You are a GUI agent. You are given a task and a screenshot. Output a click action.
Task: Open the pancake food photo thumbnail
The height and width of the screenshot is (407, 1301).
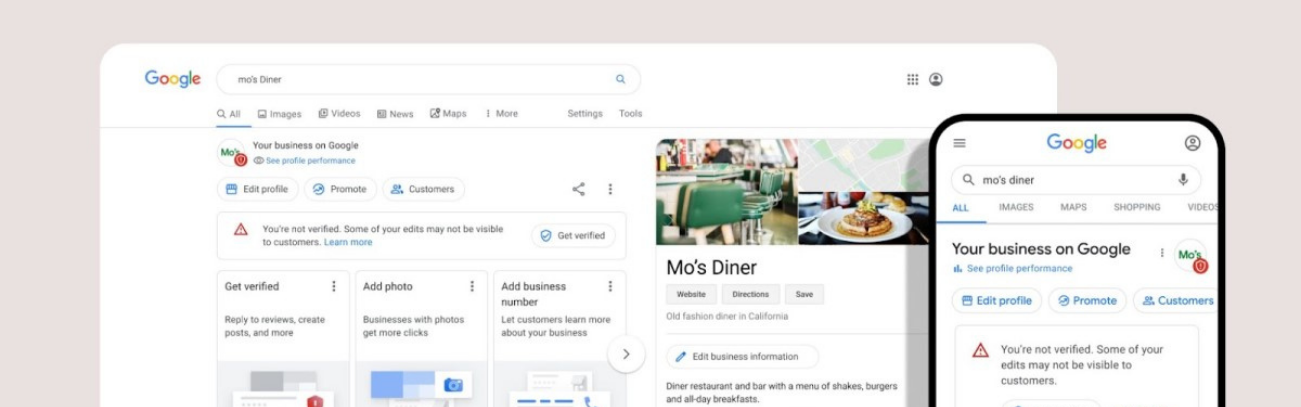point(855,218)
